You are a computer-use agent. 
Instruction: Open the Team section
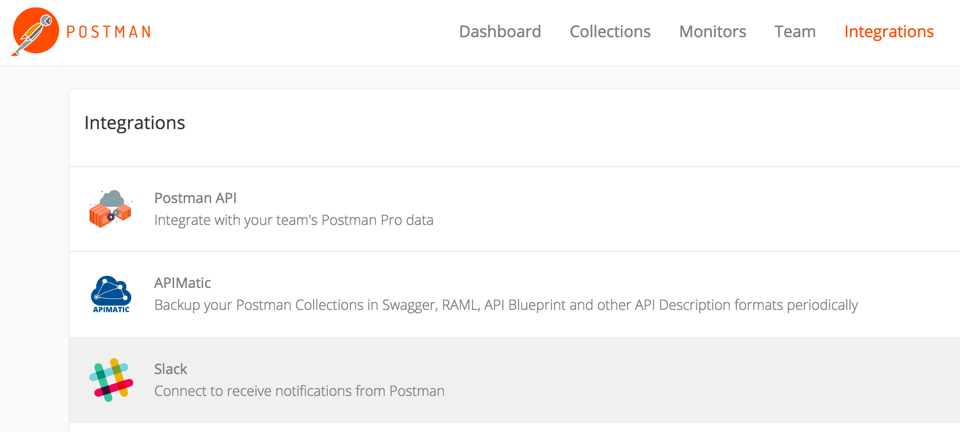pyautogui.click(x=795, y=31)
